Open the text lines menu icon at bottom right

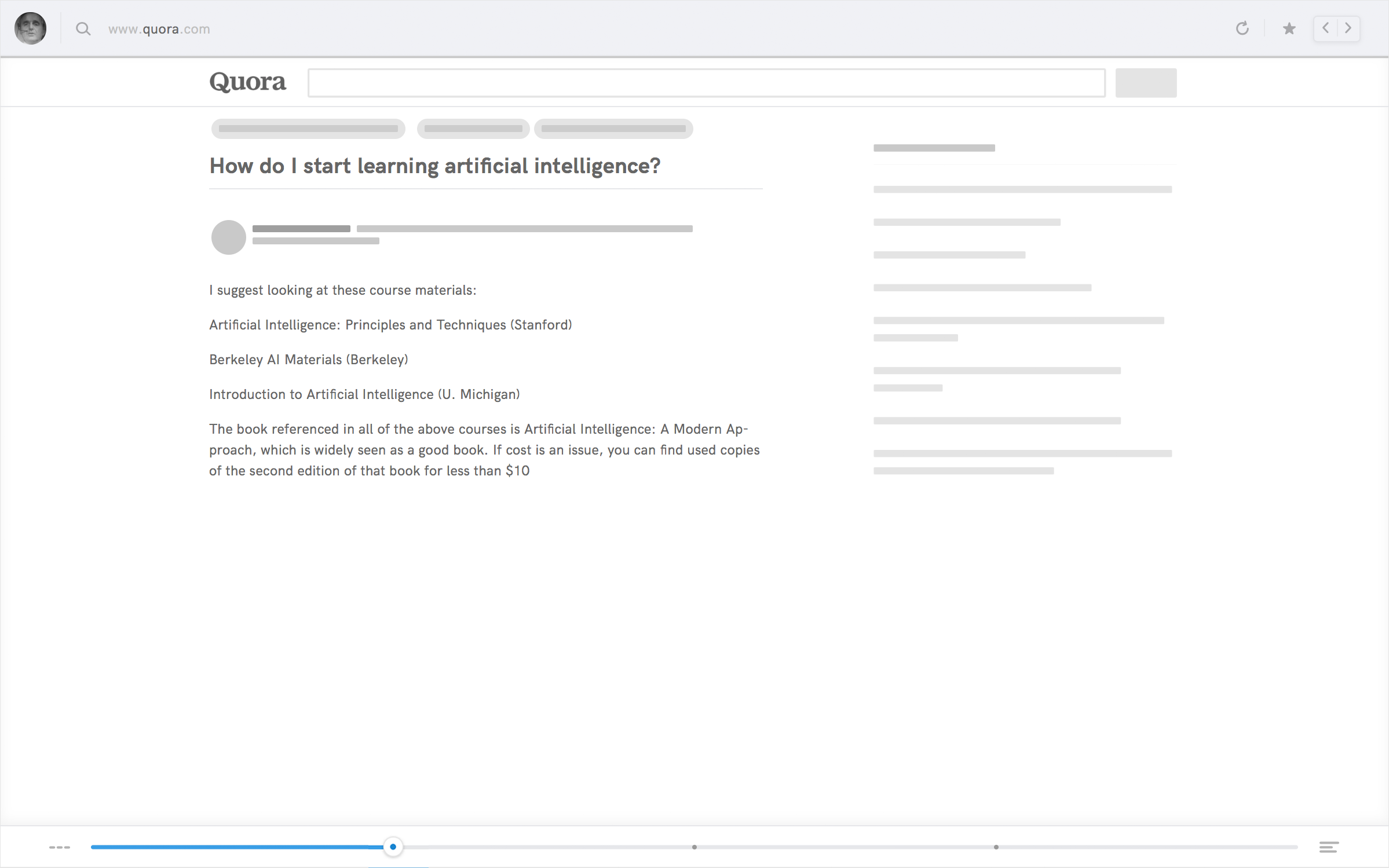1329,847
